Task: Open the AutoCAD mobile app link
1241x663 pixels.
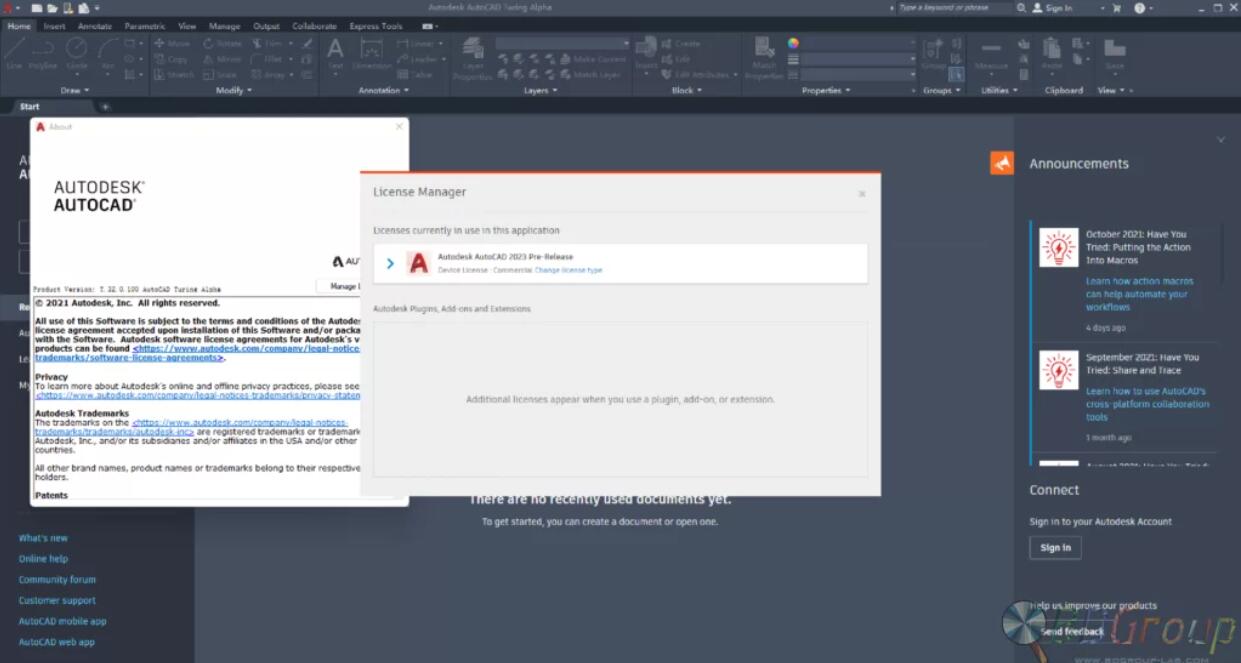Action: click(x=62, y=621)
